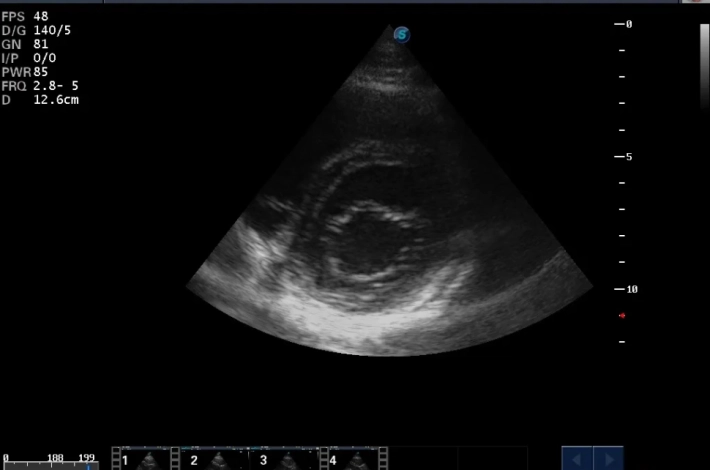
Task: Select the GN 81 gain value
Action: (x=25, y=45)
